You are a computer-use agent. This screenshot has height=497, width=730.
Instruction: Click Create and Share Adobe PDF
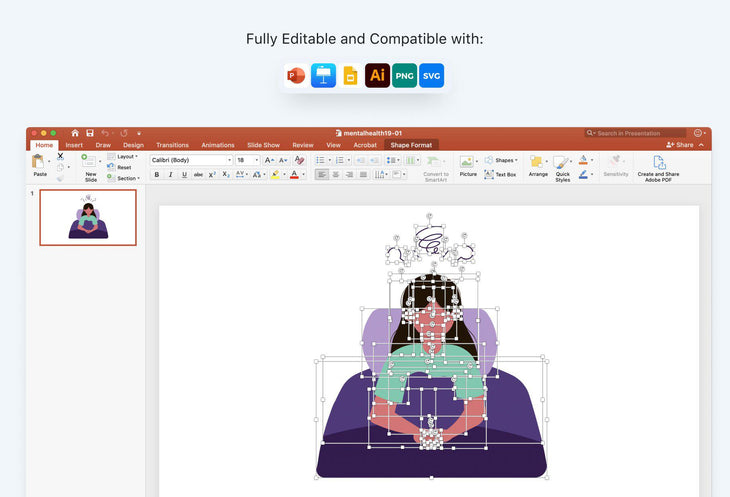pos(659,166)
